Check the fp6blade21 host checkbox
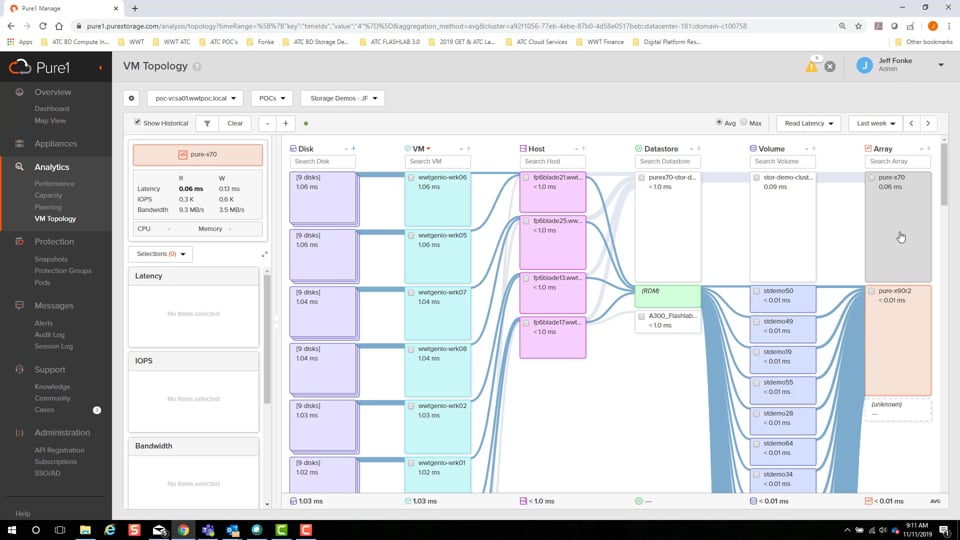This screenshot has height=540, width=960. 526,178
